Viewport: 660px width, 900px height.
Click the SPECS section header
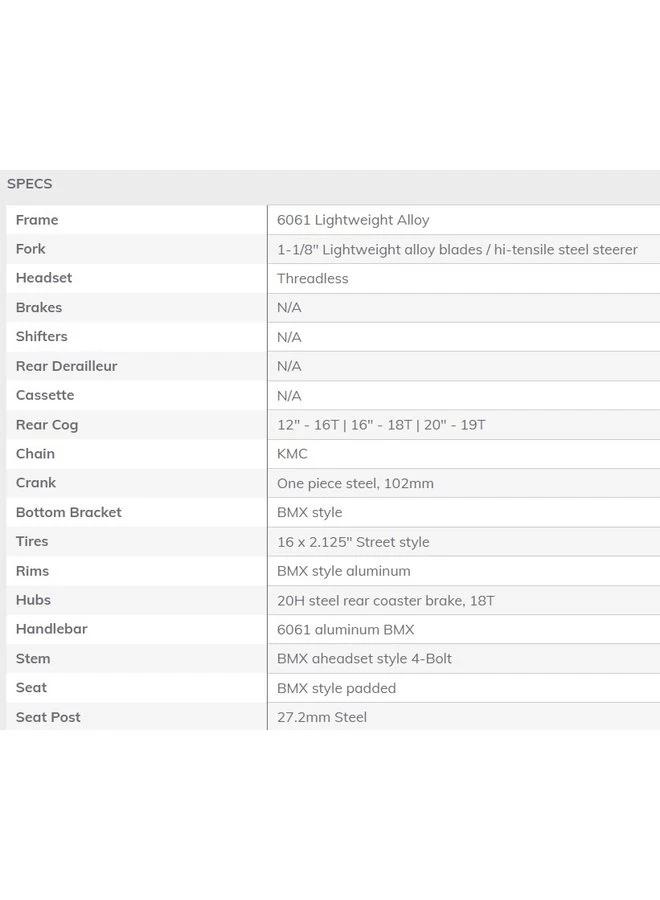tap(30, 184)
